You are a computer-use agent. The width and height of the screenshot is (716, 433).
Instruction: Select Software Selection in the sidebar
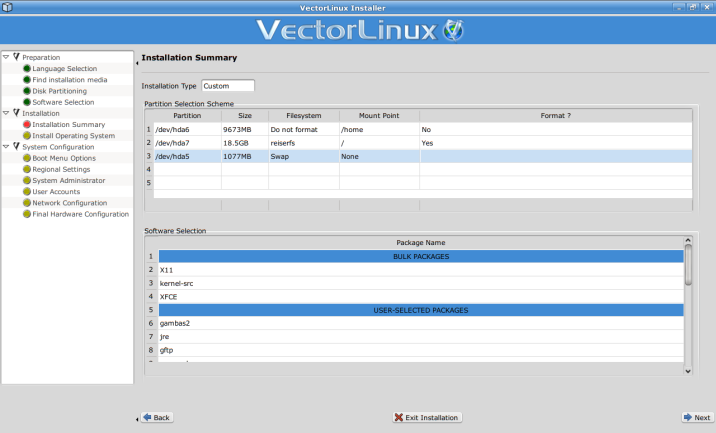[x=63, y=102]
